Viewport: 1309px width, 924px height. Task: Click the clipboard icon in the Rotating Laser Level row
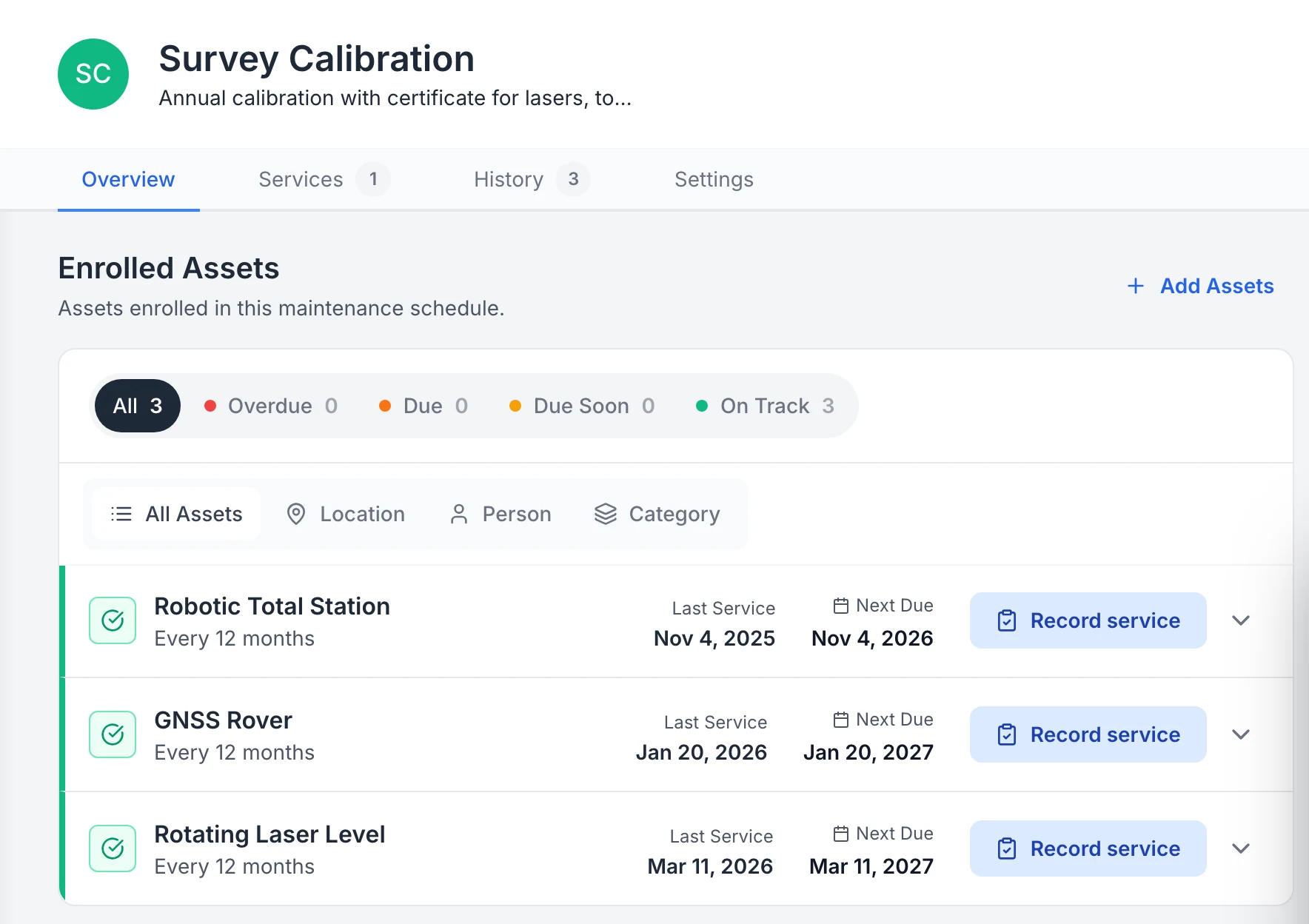tap(1007, 848)
